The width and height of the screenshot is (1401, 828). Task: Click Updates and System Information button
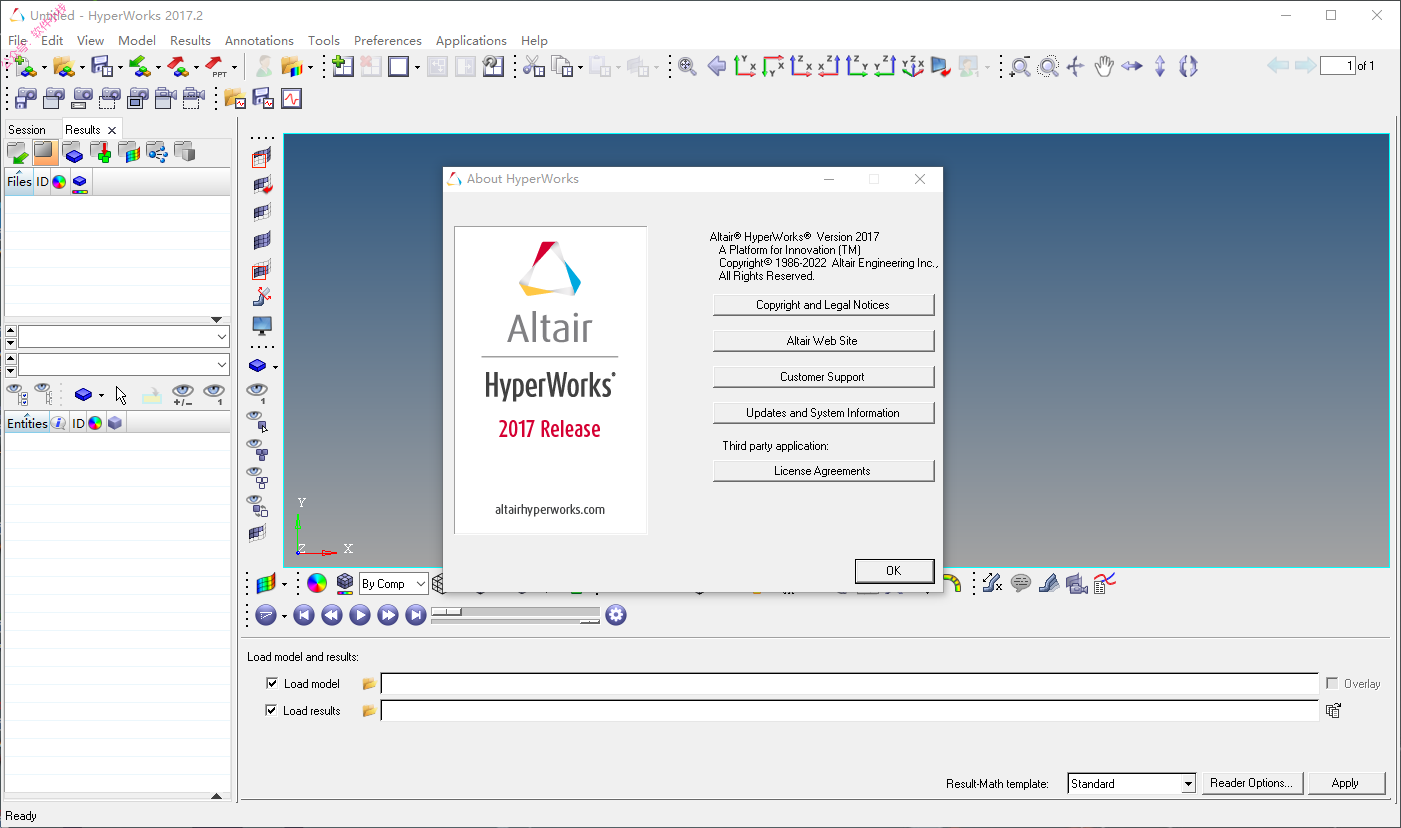823,413
